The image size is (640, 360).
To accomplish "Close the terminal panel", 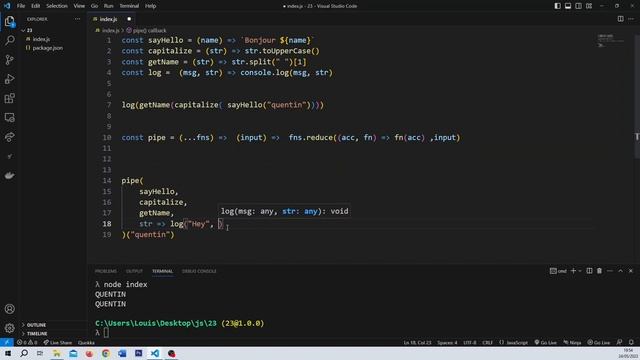I will pos(631,271).
